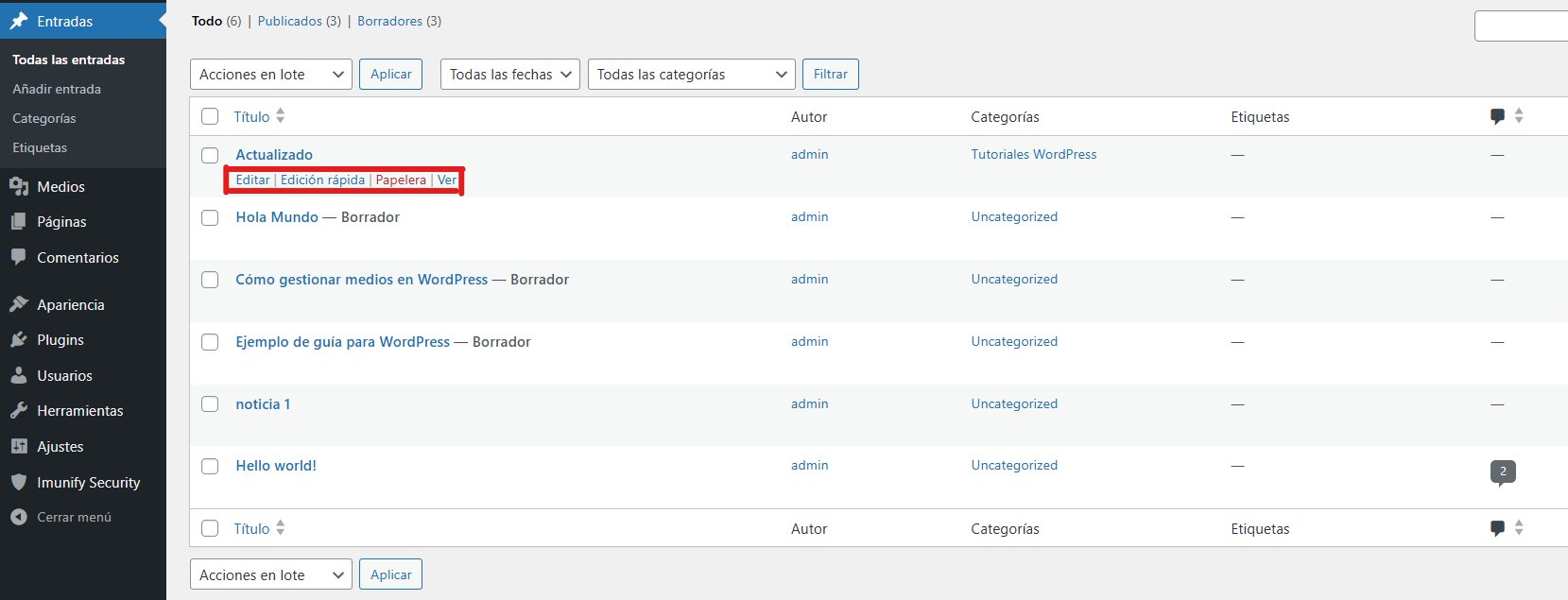
Task: Expand the Todas las fechas dropdown
Action: [x=509, y=75]
